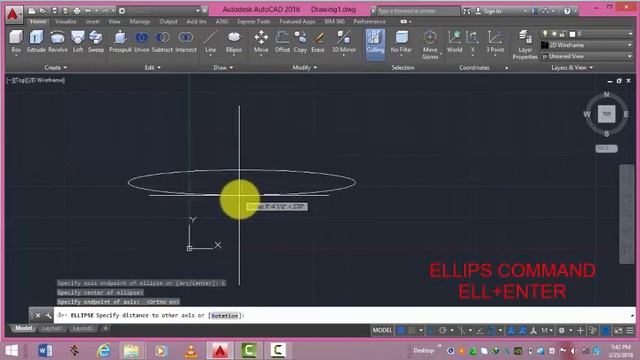This screenshot has height=360, width=640.
Task: Open the AutoCAD application menu logo
Action: pos(13,14)
